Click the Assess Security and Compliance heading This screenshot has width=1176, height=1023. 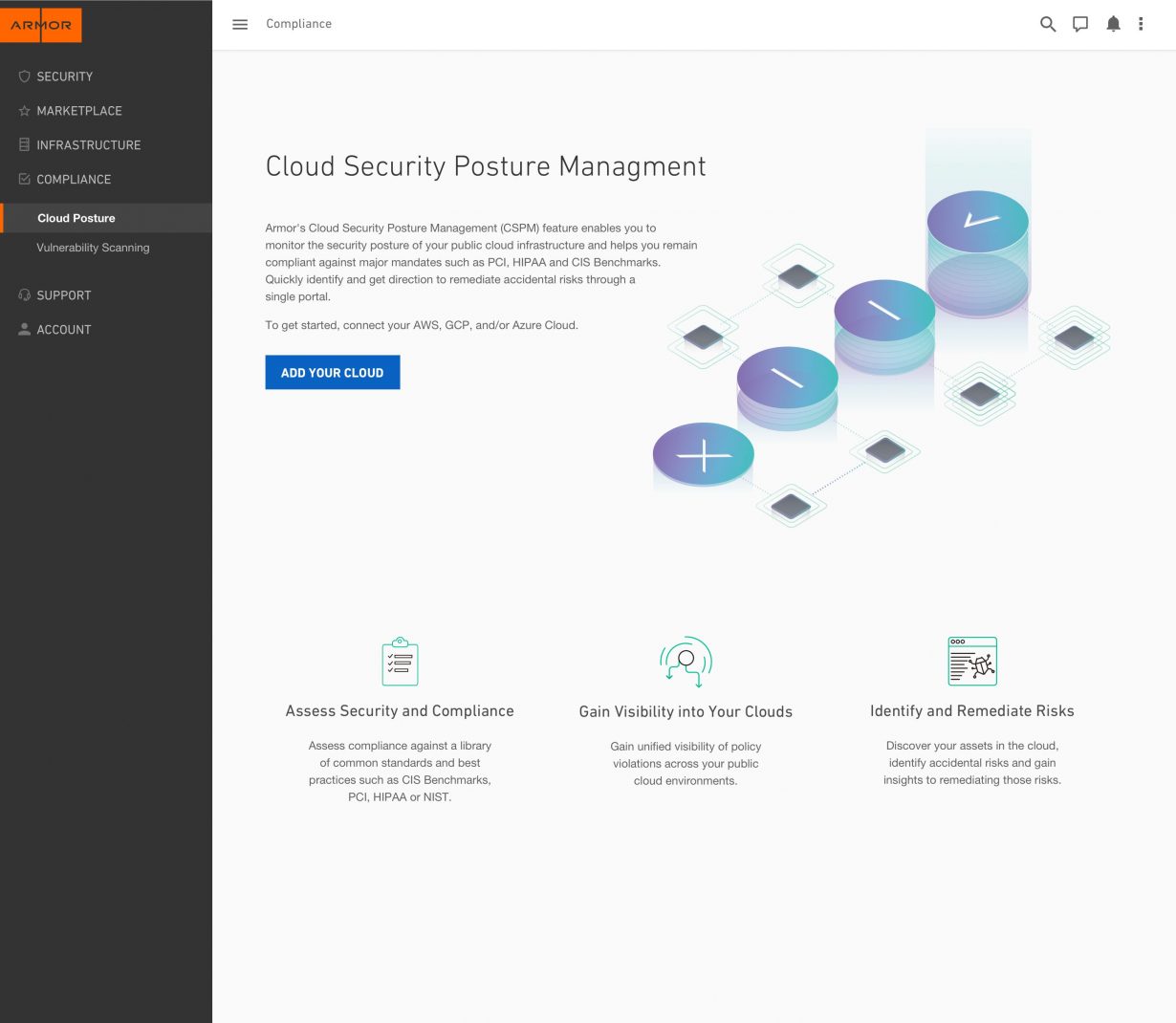(400, 711)
